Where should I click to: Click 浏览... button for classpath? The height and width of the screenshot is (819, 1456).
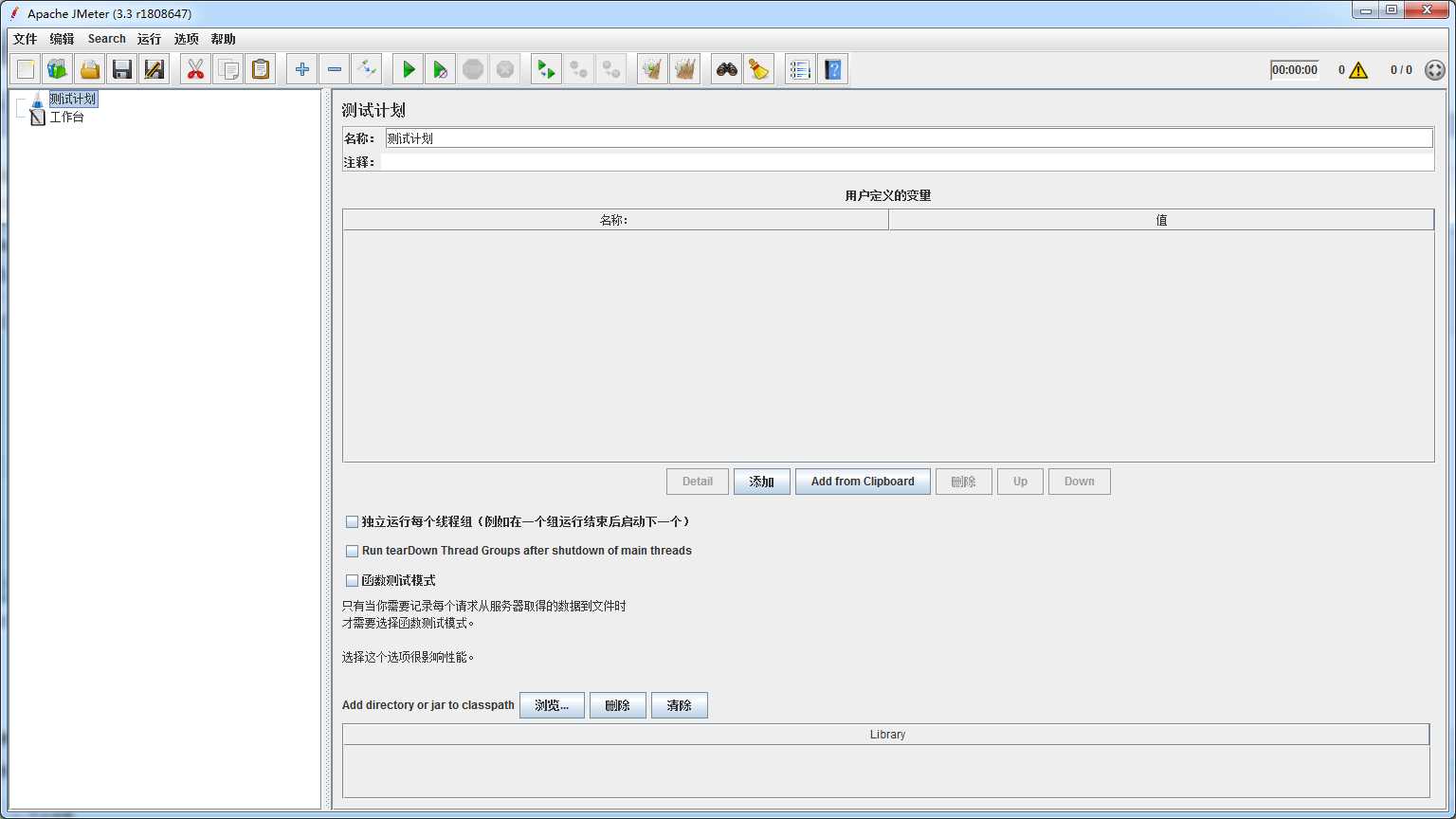552,705
